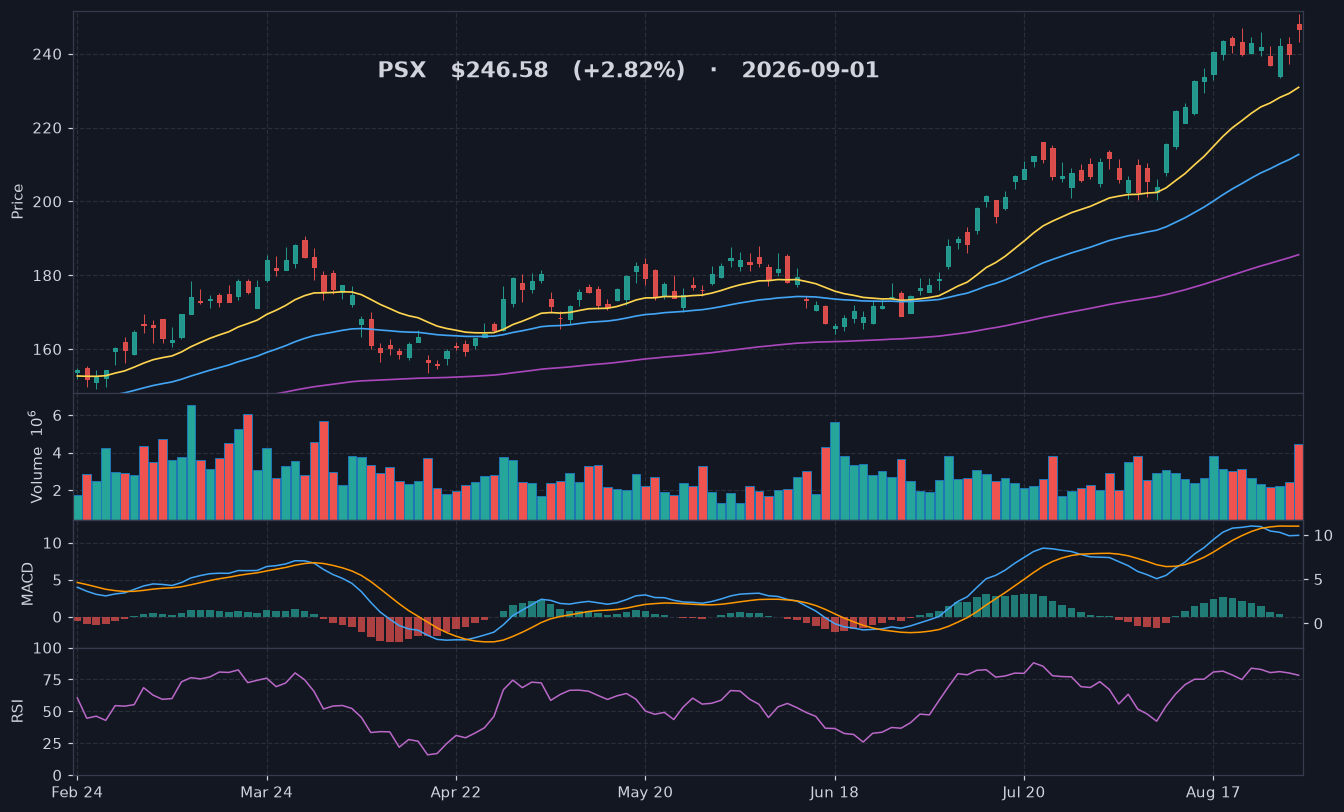1344x812 pixels.
Task: Click the 200 price axis tick
Action: coord(49,202)
